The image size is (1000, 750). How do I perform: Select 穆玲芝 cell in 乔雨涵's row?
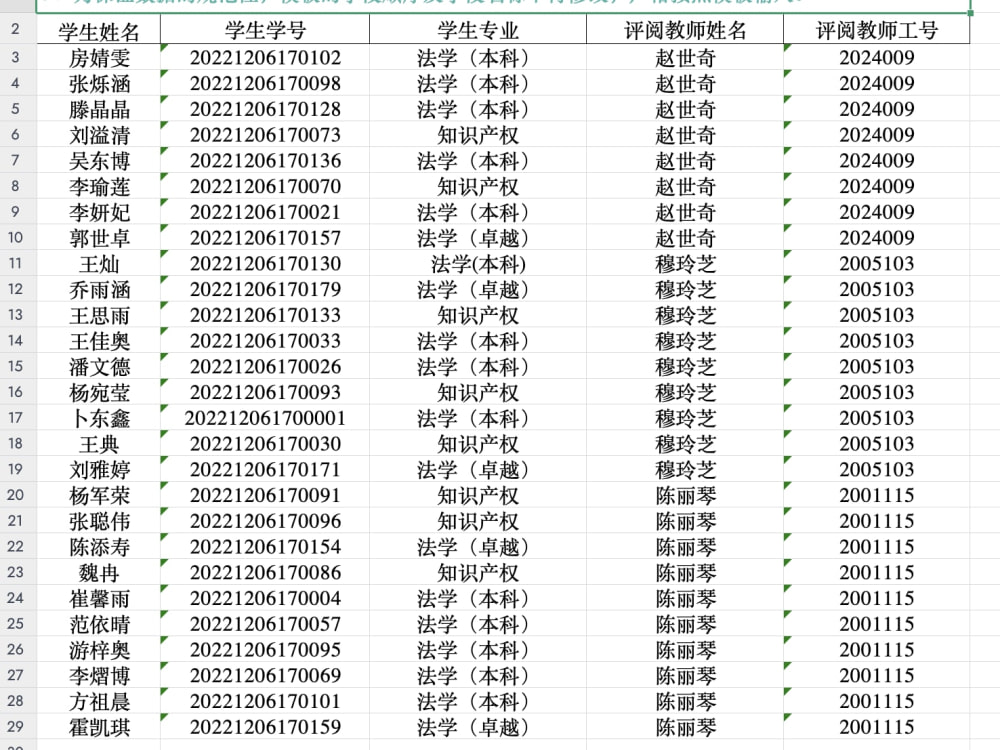pyautogui.click(x=685, y=289)
